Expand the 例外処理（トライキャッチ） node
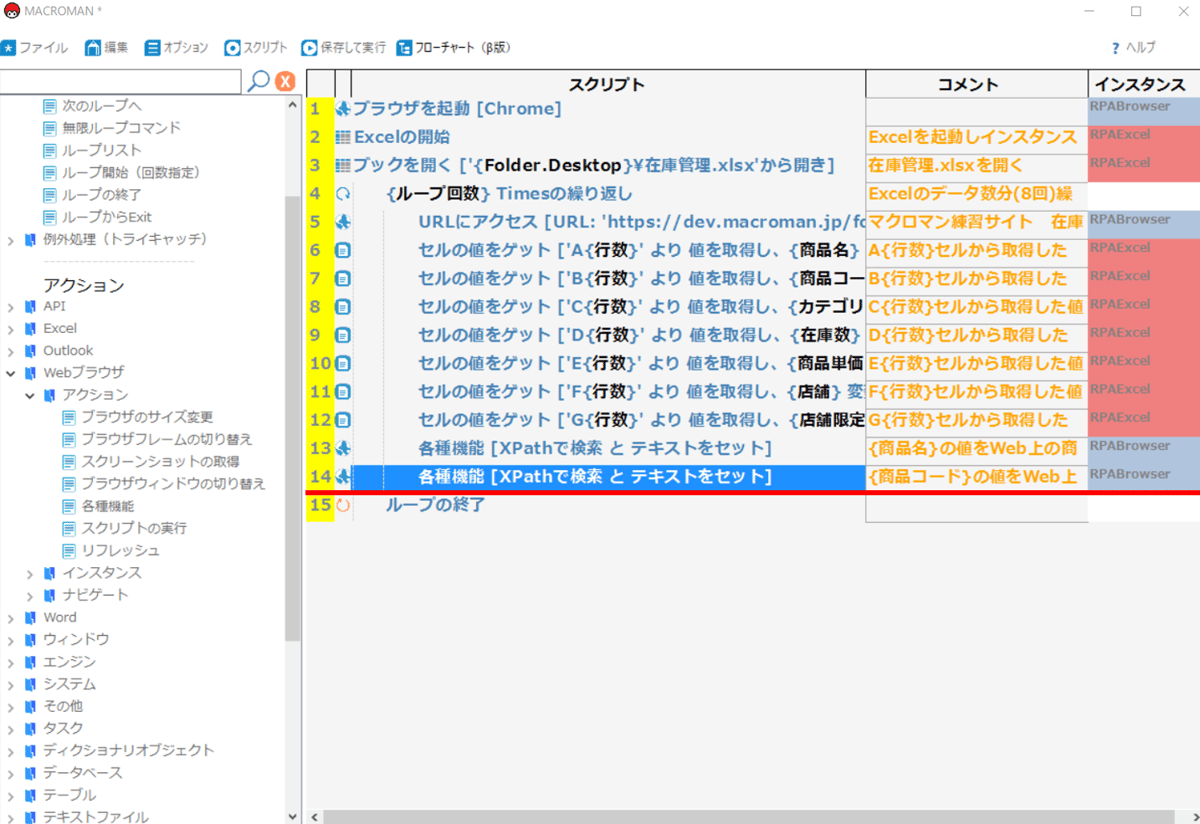Image resolution: width=1200 pixels, height=824 pixels. [10, 239]
